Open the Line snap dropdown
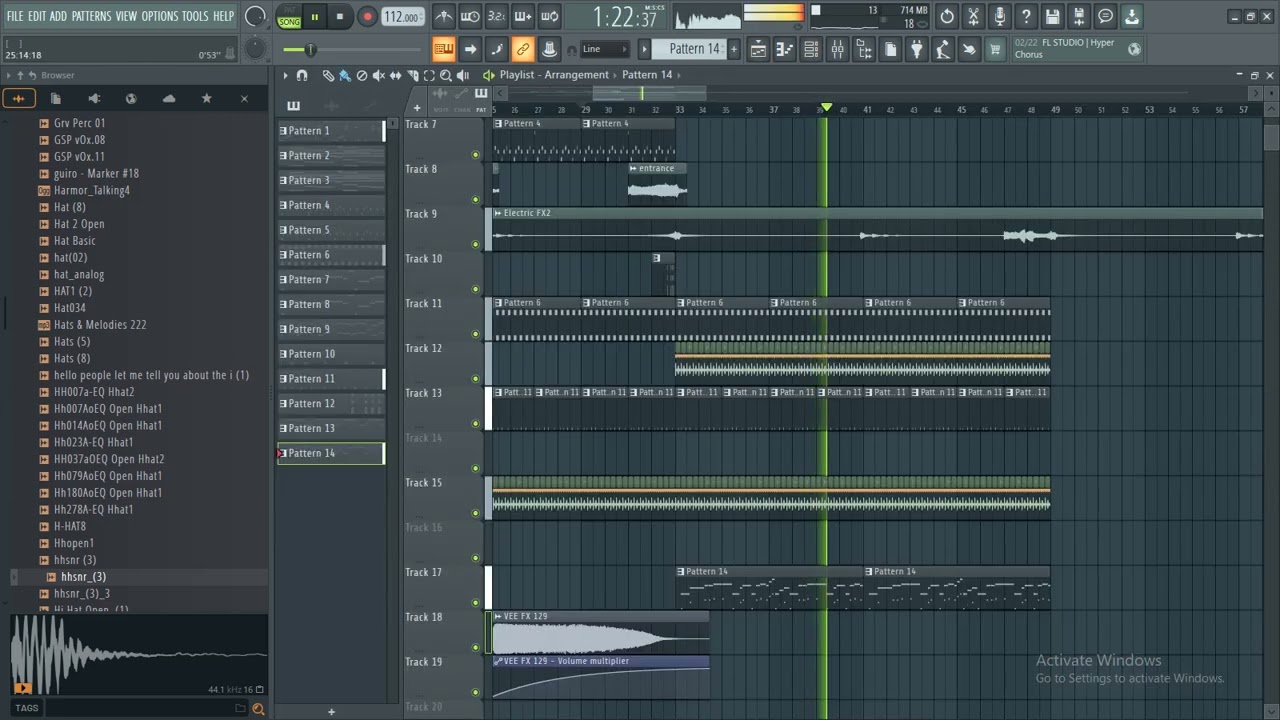 click(606, 49)
